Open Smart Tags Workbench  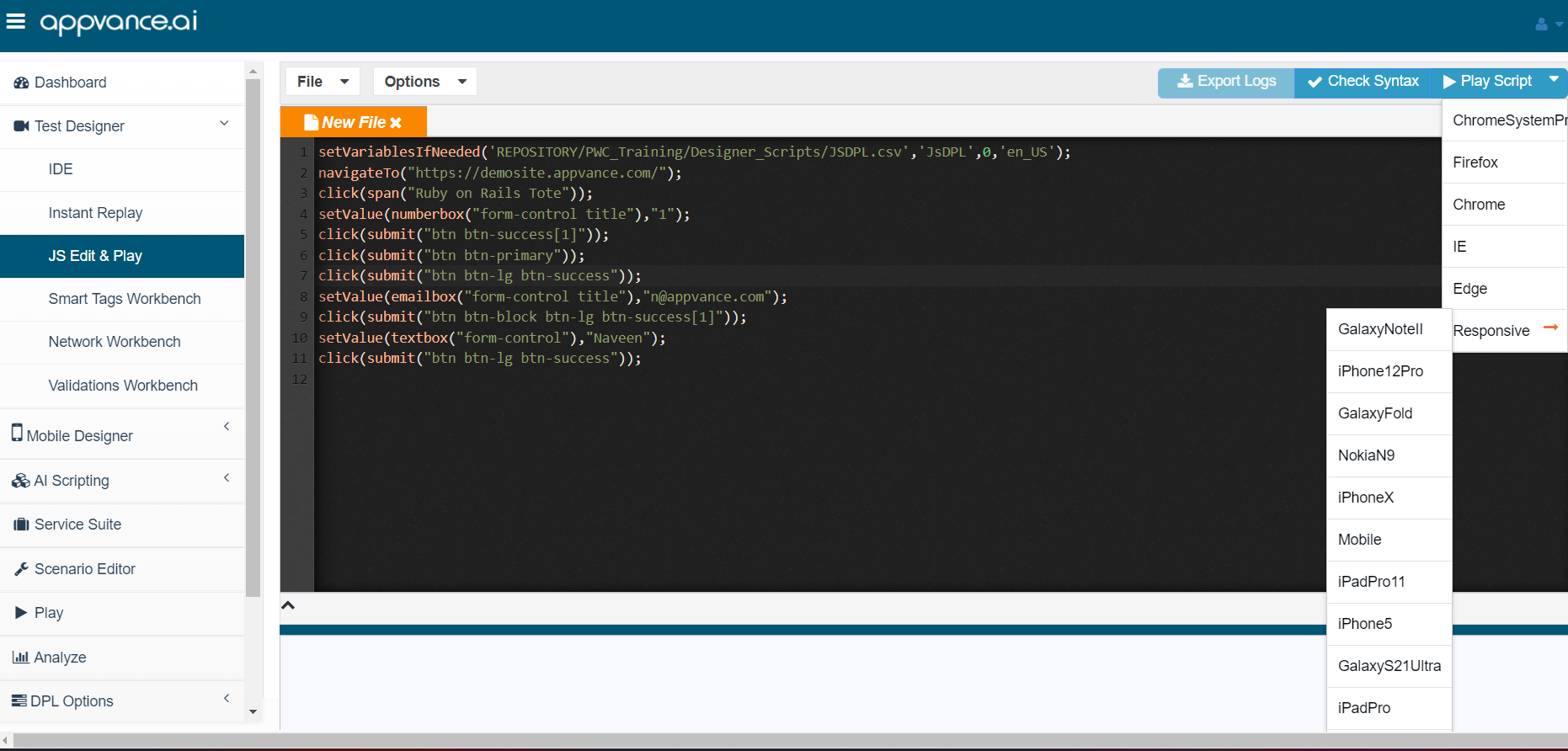click(x=122, y=299)
